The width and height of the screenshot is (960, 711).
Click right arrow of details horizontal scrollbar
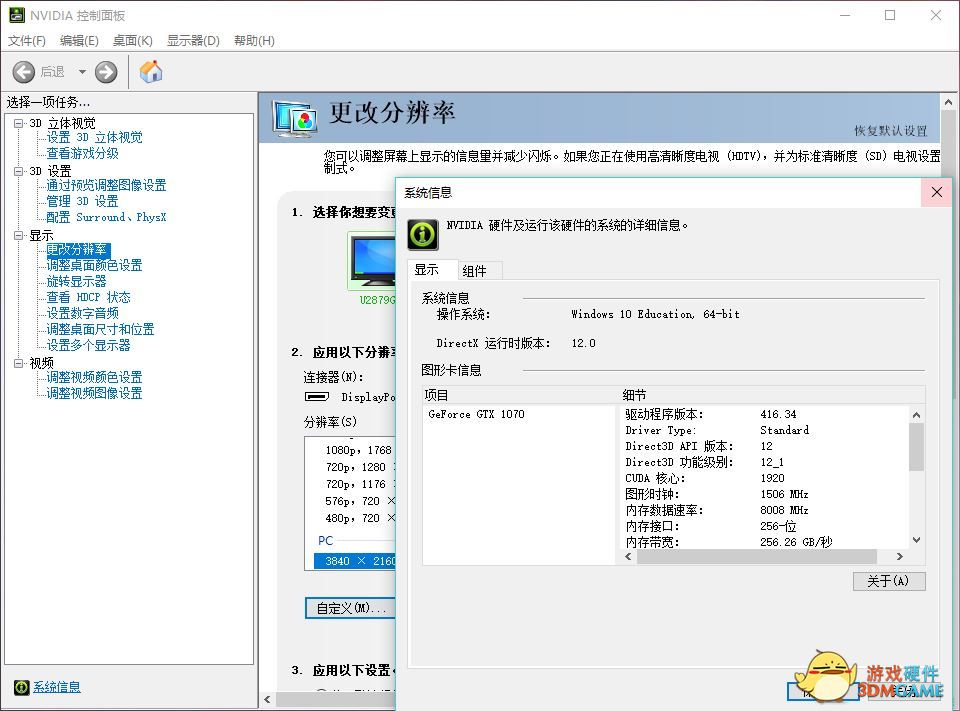(x=899, y=557)
